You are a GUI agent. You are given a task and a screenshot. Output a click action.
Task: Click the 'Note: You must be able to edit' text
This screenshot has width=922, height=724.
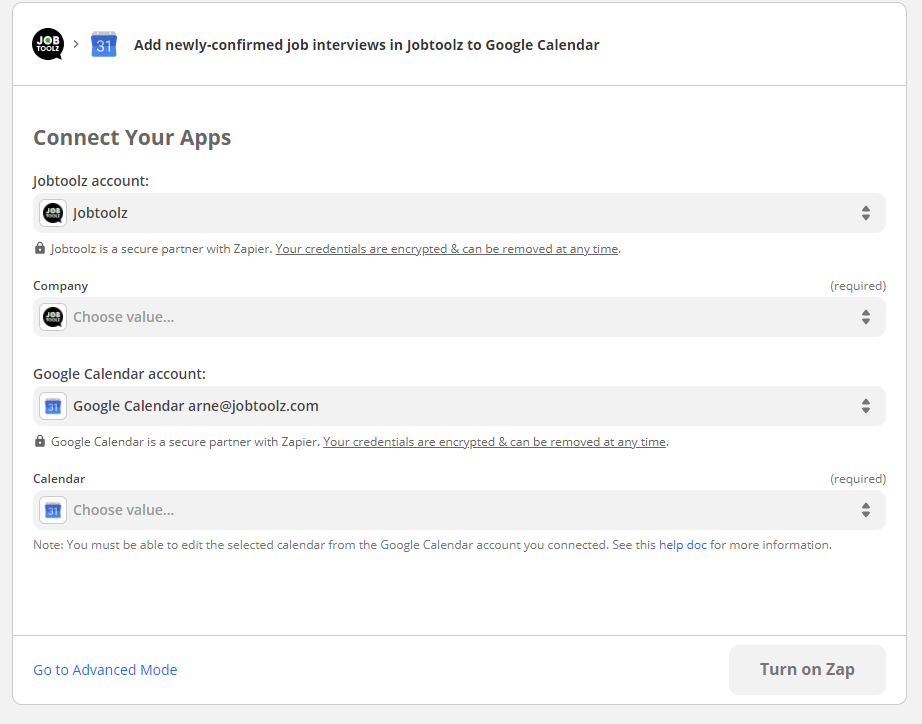[432, 545]
